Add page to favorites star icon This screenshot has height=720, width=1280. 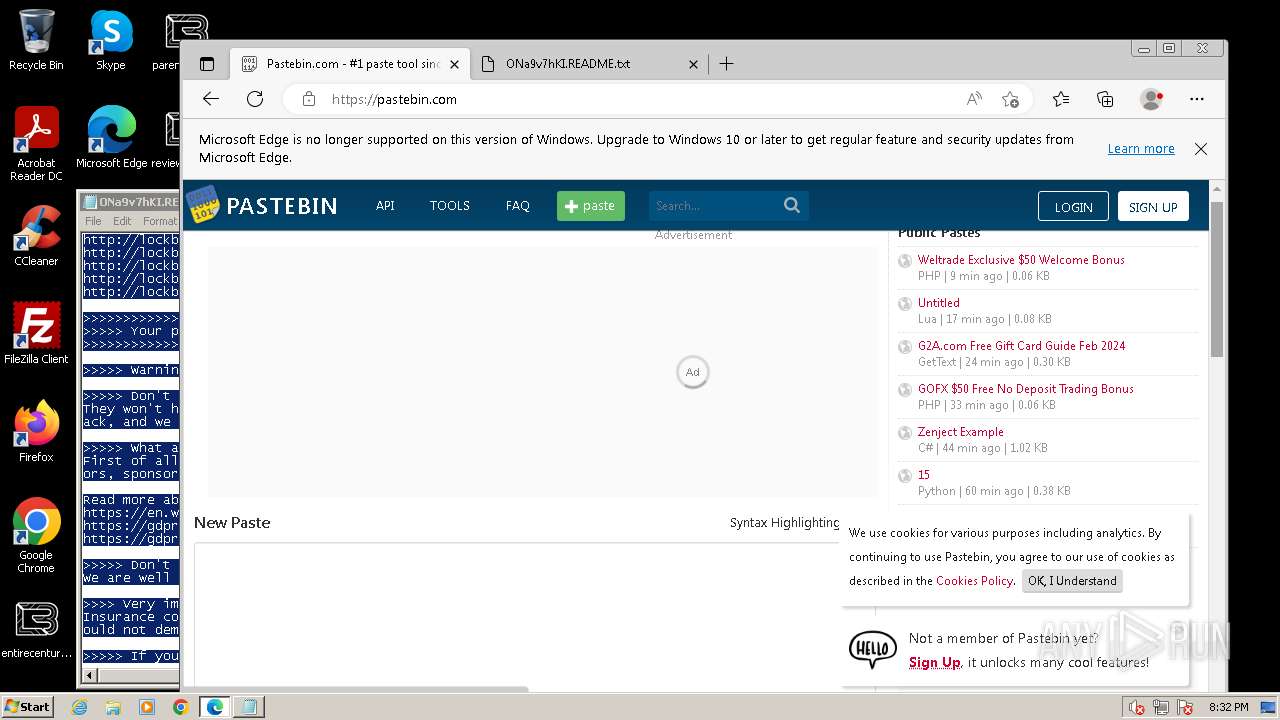click(x=1010, y=99)
